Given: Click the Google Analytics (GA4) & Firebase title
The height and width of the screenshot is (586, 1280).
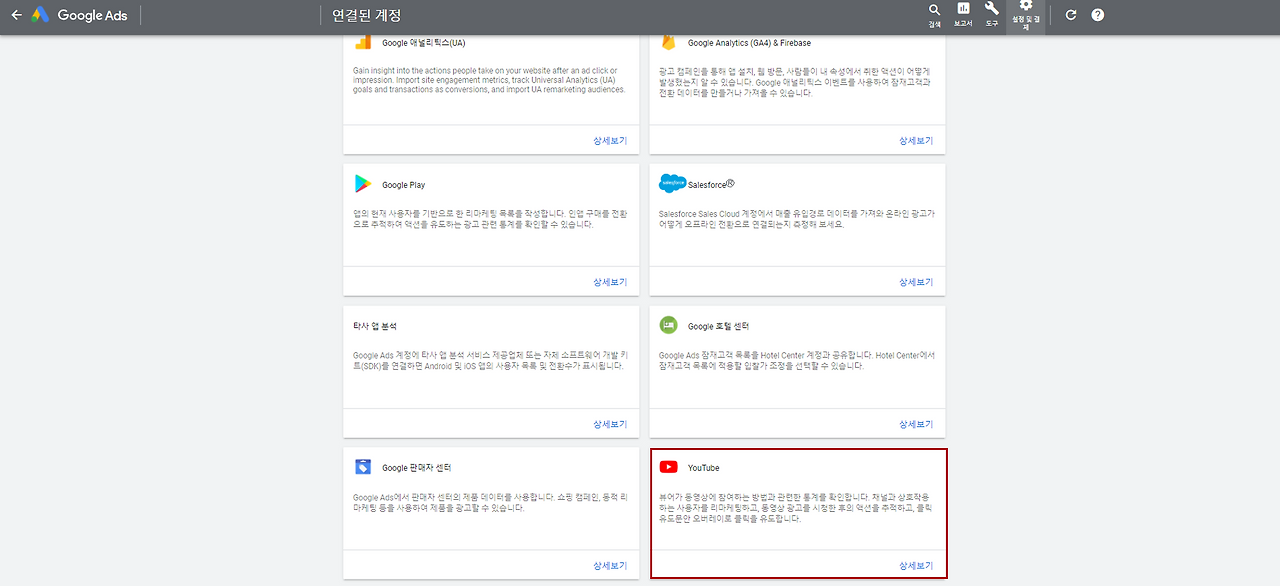Looking at the screenshot, I should pyautogui.click(x=749, y=43).
